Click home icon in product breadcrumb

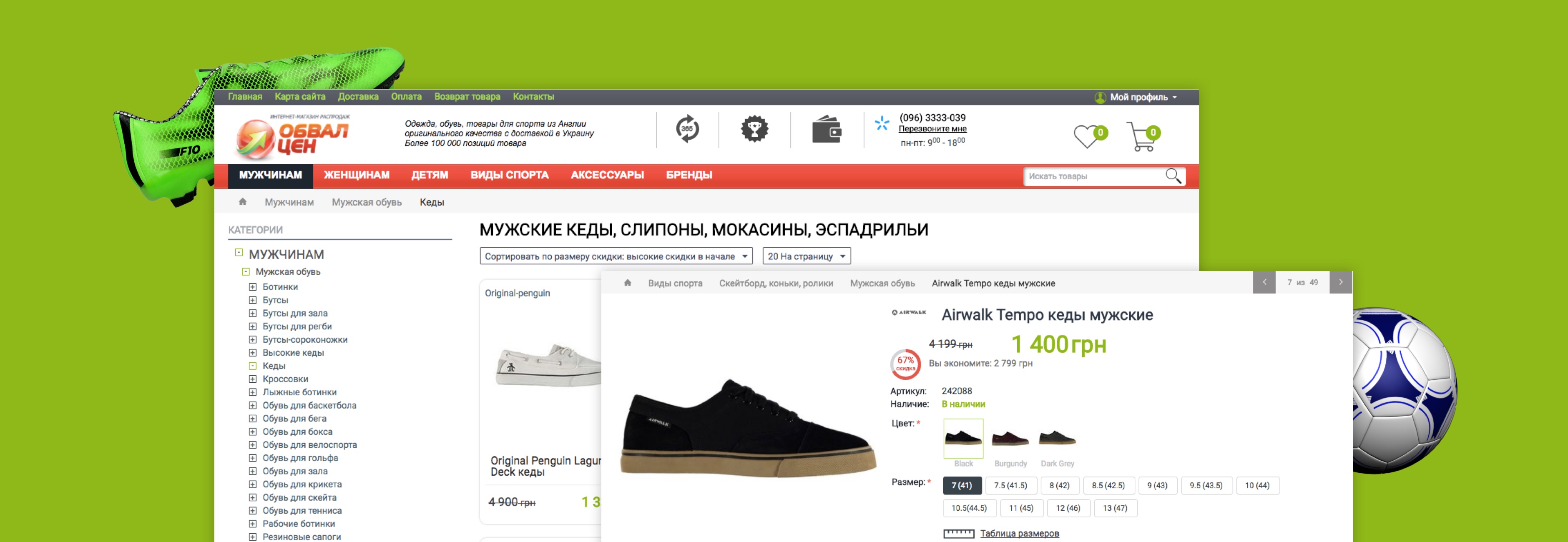[x=628, y=283]
